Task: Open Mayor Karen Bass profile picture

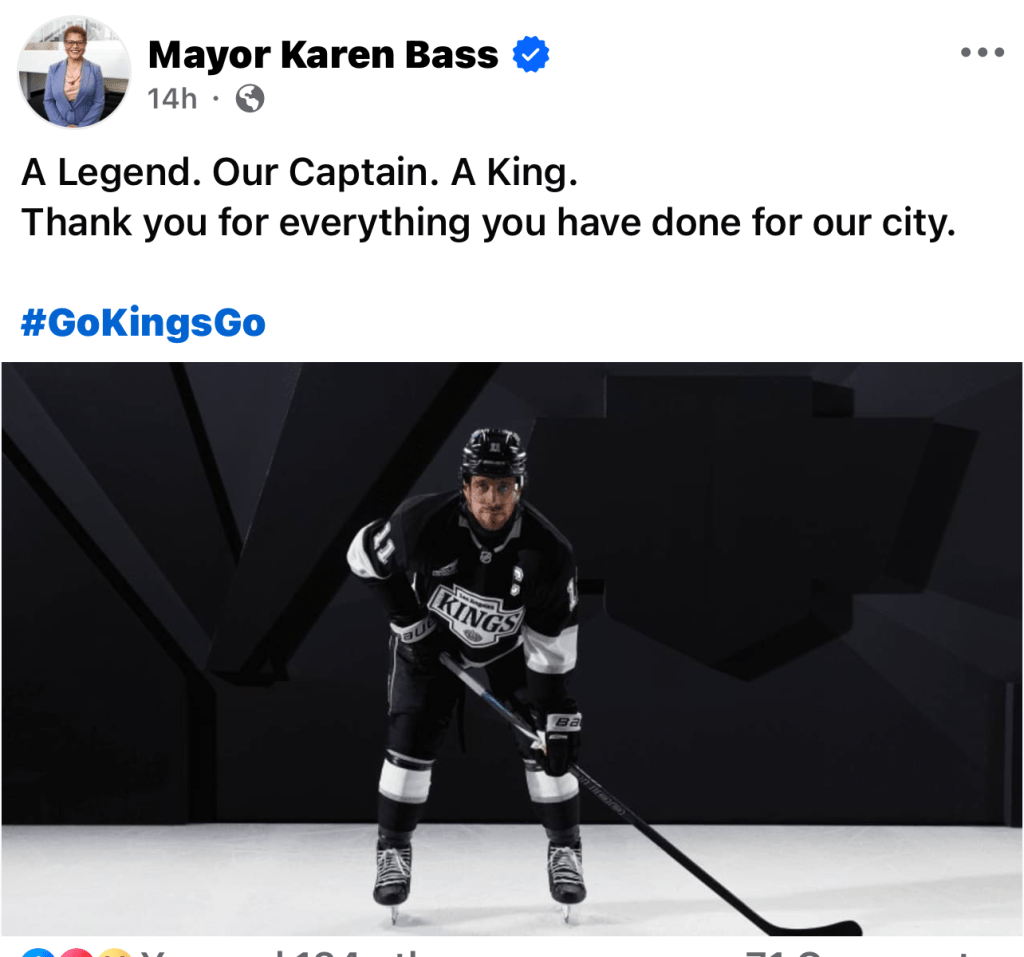Action: (74, 73)
